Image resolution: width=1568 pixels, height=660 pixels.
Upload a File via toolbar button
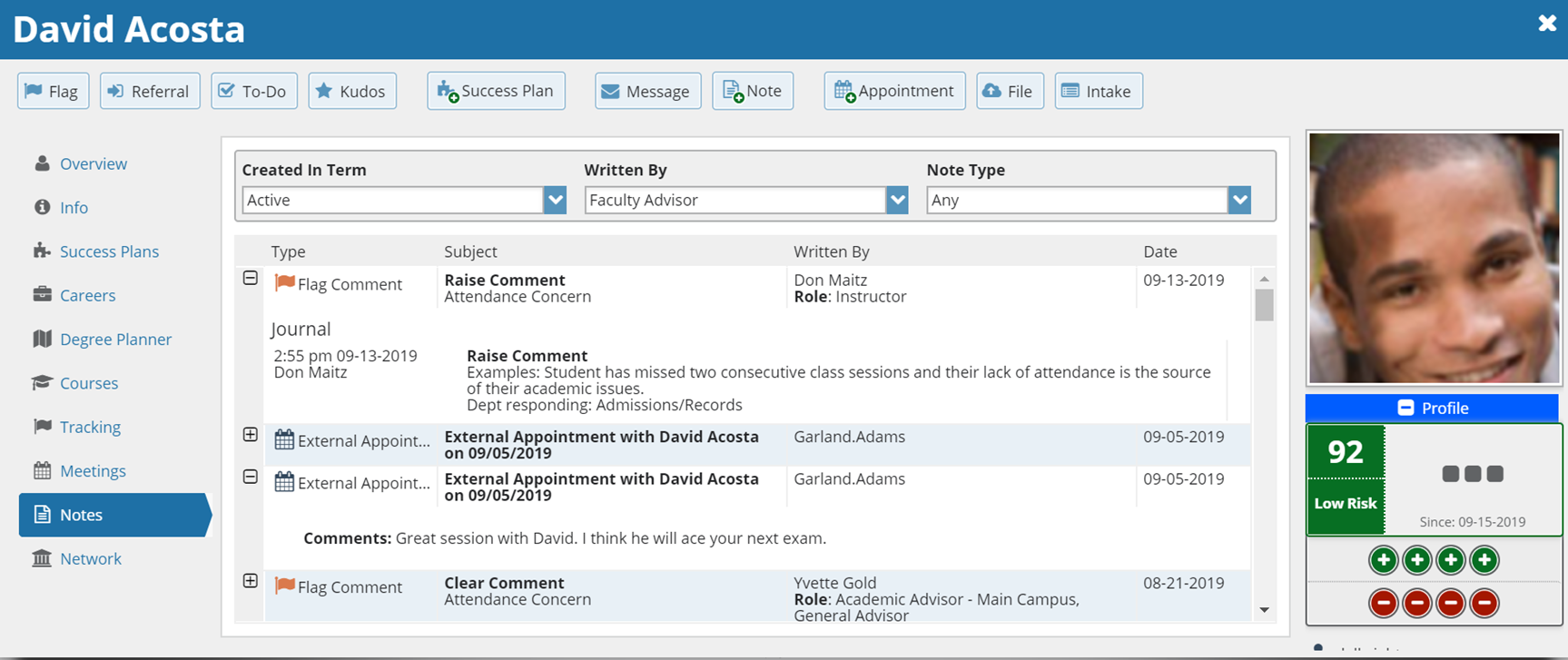click(1010, 91)
